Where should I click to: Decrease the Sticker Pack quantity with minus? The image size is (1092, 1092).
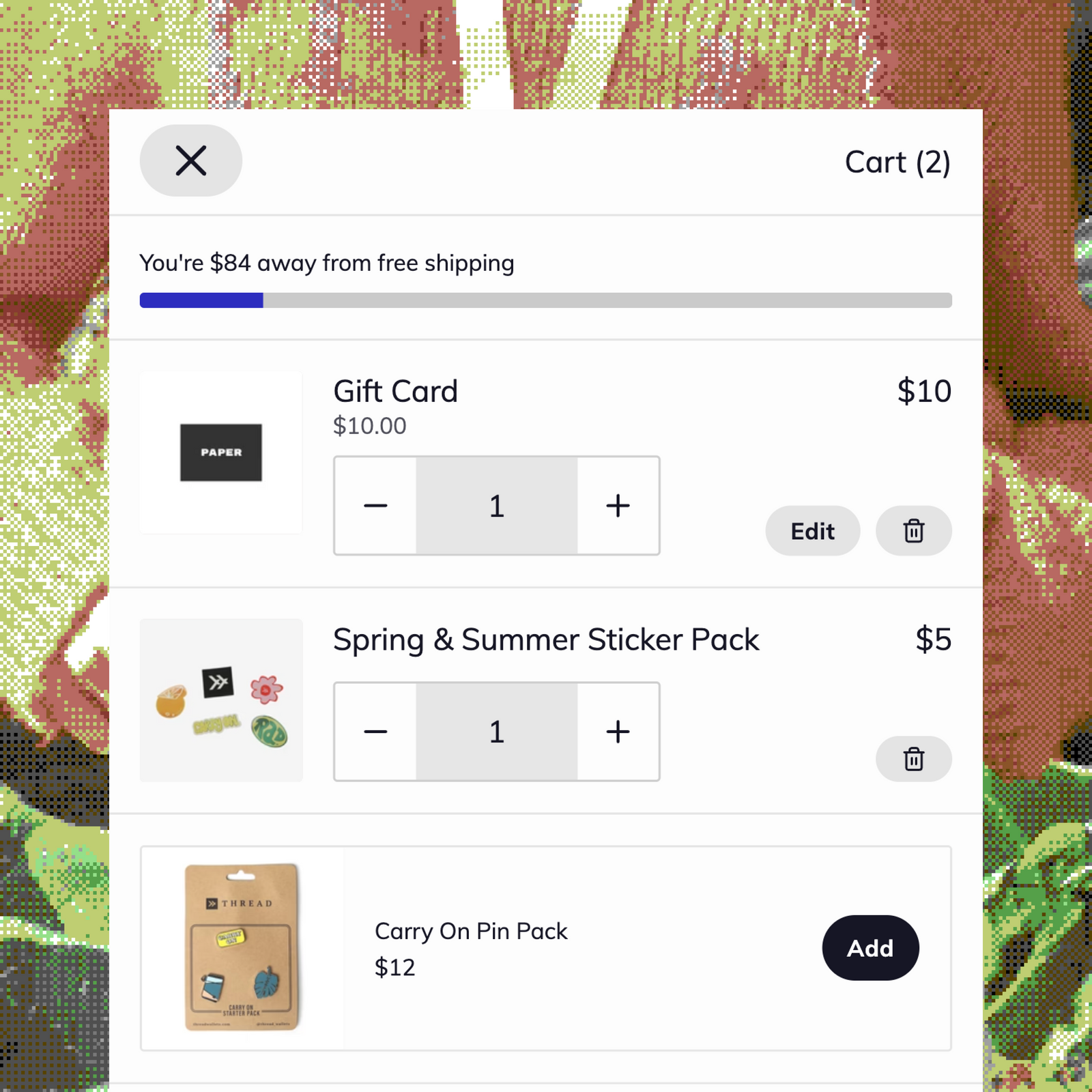point(375,732)
